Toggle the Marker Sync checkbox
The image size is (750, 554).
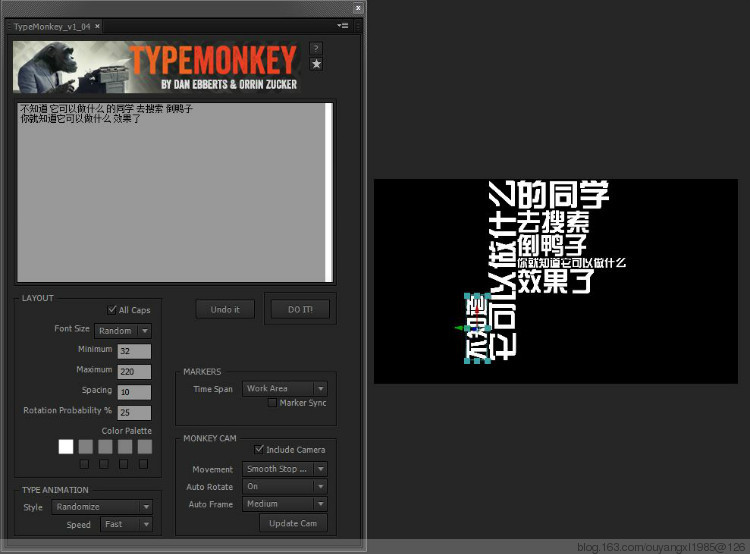(x=272, y=403)
